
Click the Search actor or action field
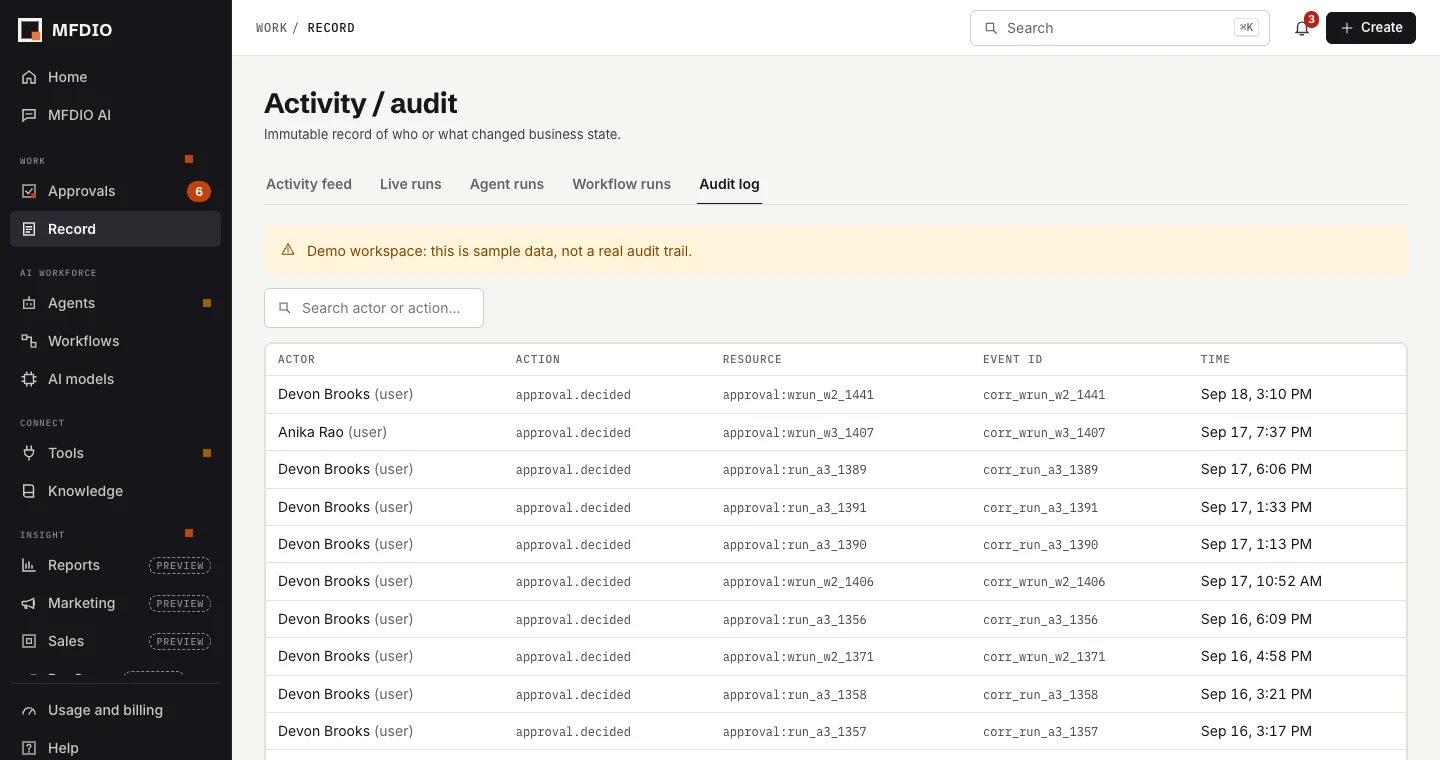(x=374, y=308)
